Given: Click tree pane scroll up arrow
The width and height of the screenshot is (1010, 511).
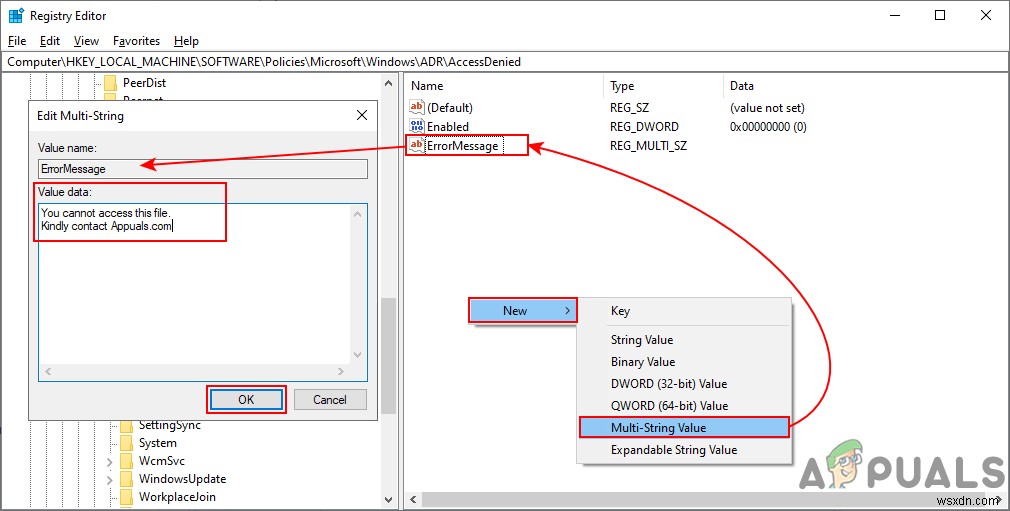Looking at the screenshot, I should coord(388,83).
